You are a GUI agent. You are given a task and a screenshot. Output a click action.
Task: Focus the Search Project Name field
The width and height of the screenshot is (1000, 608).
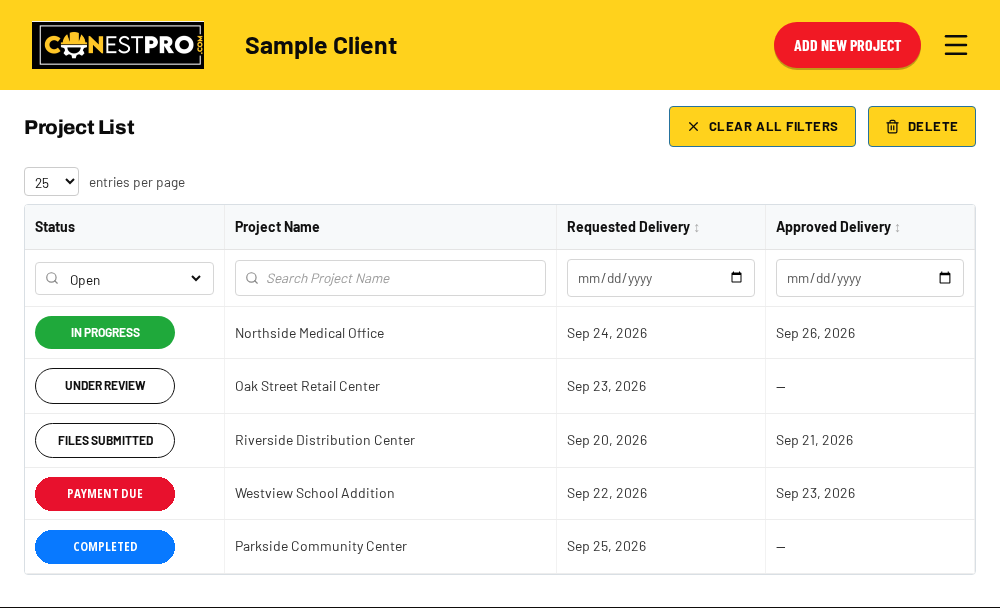[x=390, y=278]
